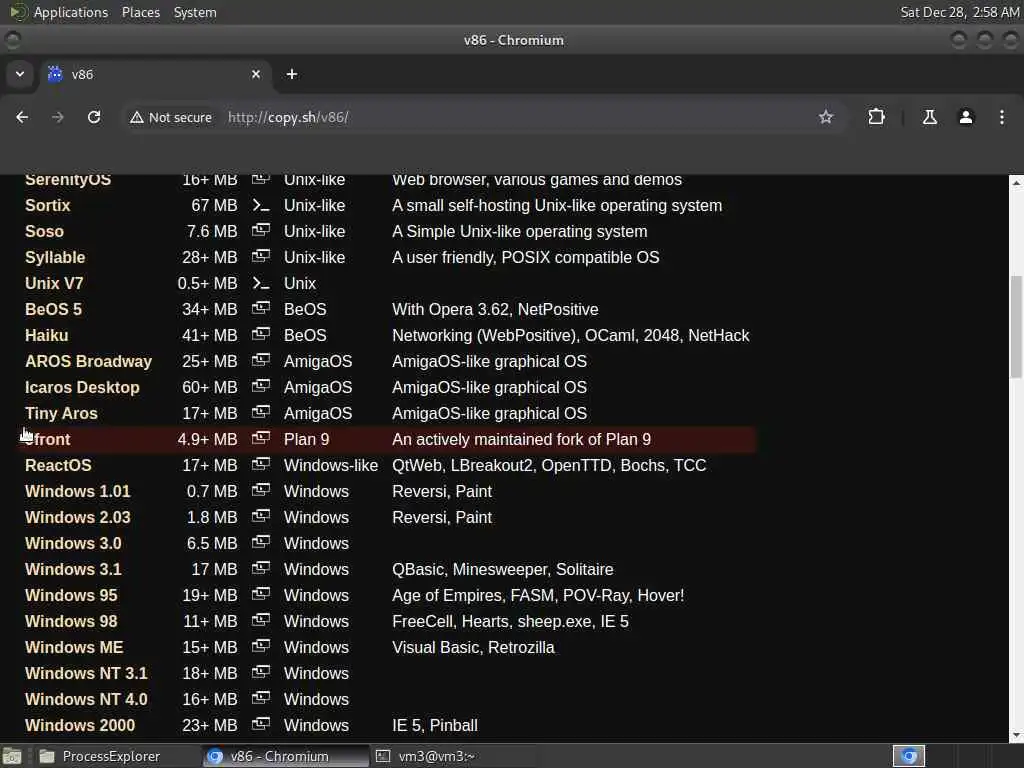Viewport: 1024px width, 768px height.
Task: Click v86 - Chromium taskbar button
Action: tap(285, 756)
